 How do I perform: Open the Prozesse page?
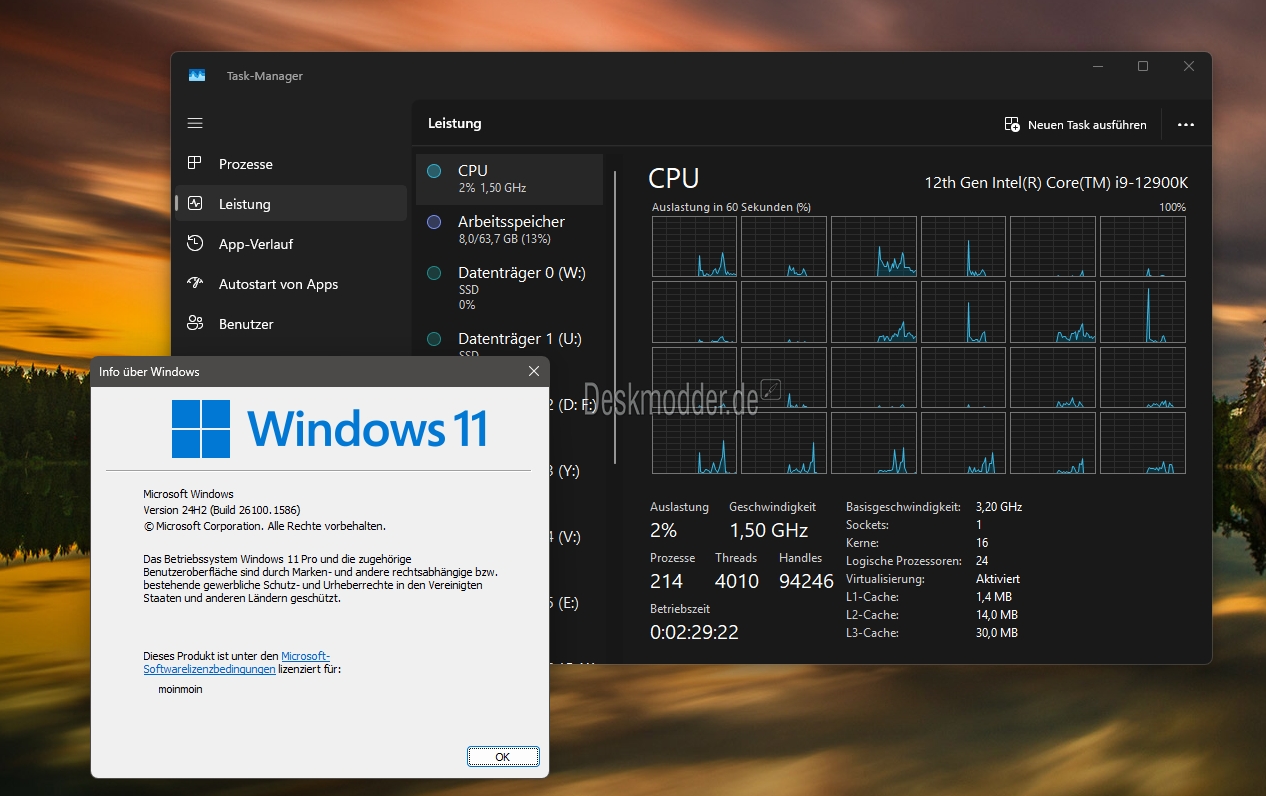pos(291,164)
